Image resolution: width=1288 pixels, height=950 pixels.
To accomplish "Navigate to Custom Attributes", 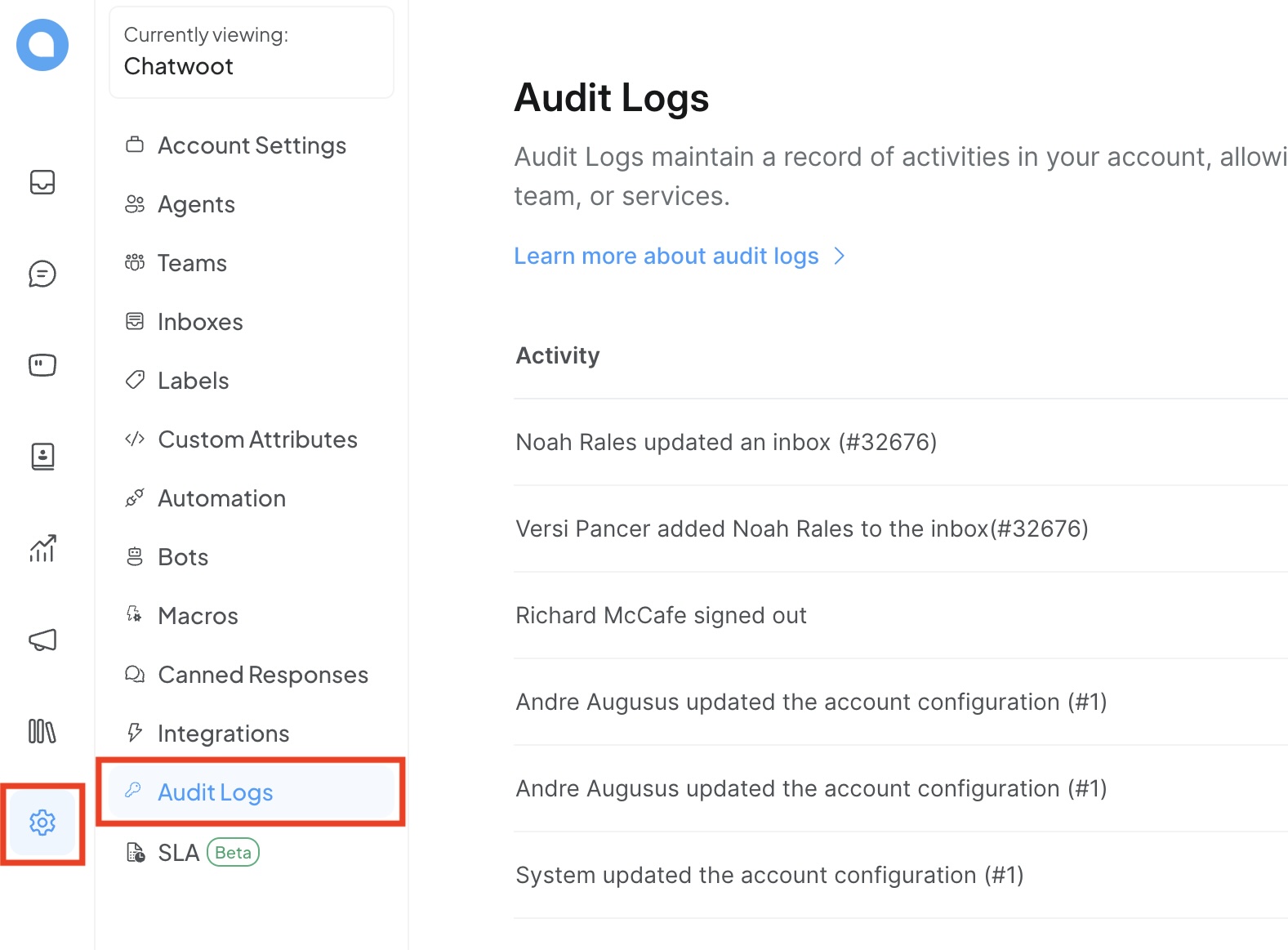I will point(257,439).
